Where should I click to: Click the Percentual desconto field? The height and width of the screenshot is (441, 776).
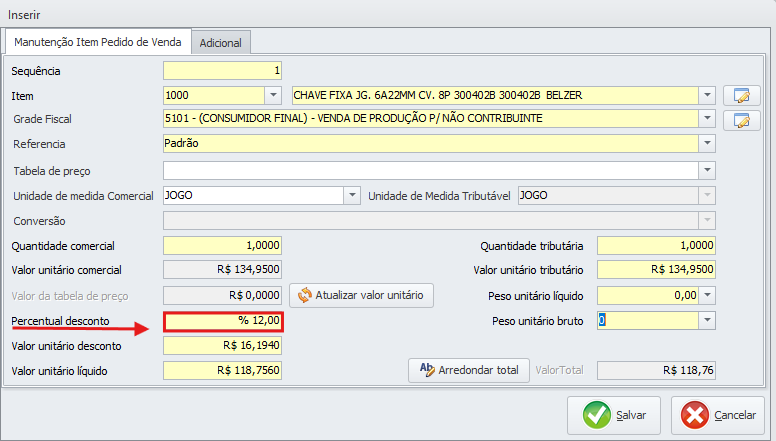224,321
